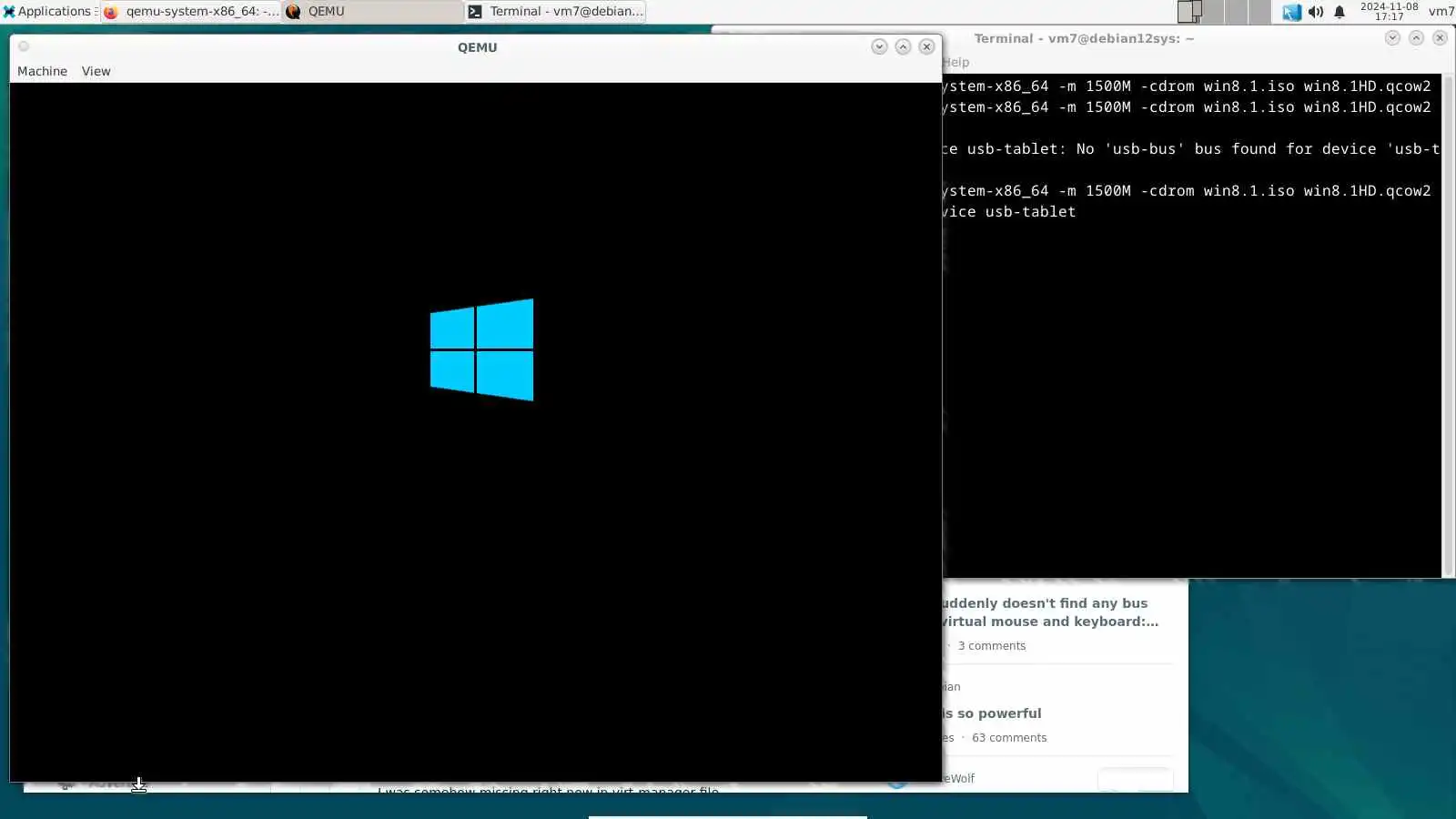
Task: Minimize the QEMU window
Action: [x=879, y=46]
